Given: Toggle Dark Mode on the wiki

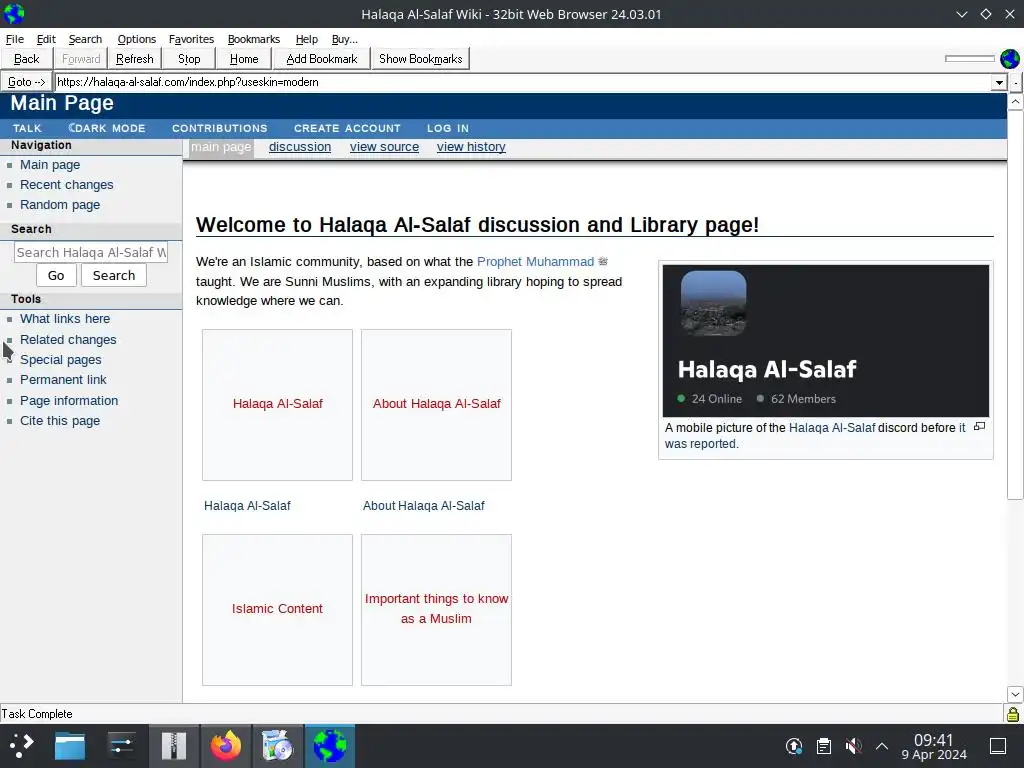Looking at the screenshot, I should pos(106,128).
